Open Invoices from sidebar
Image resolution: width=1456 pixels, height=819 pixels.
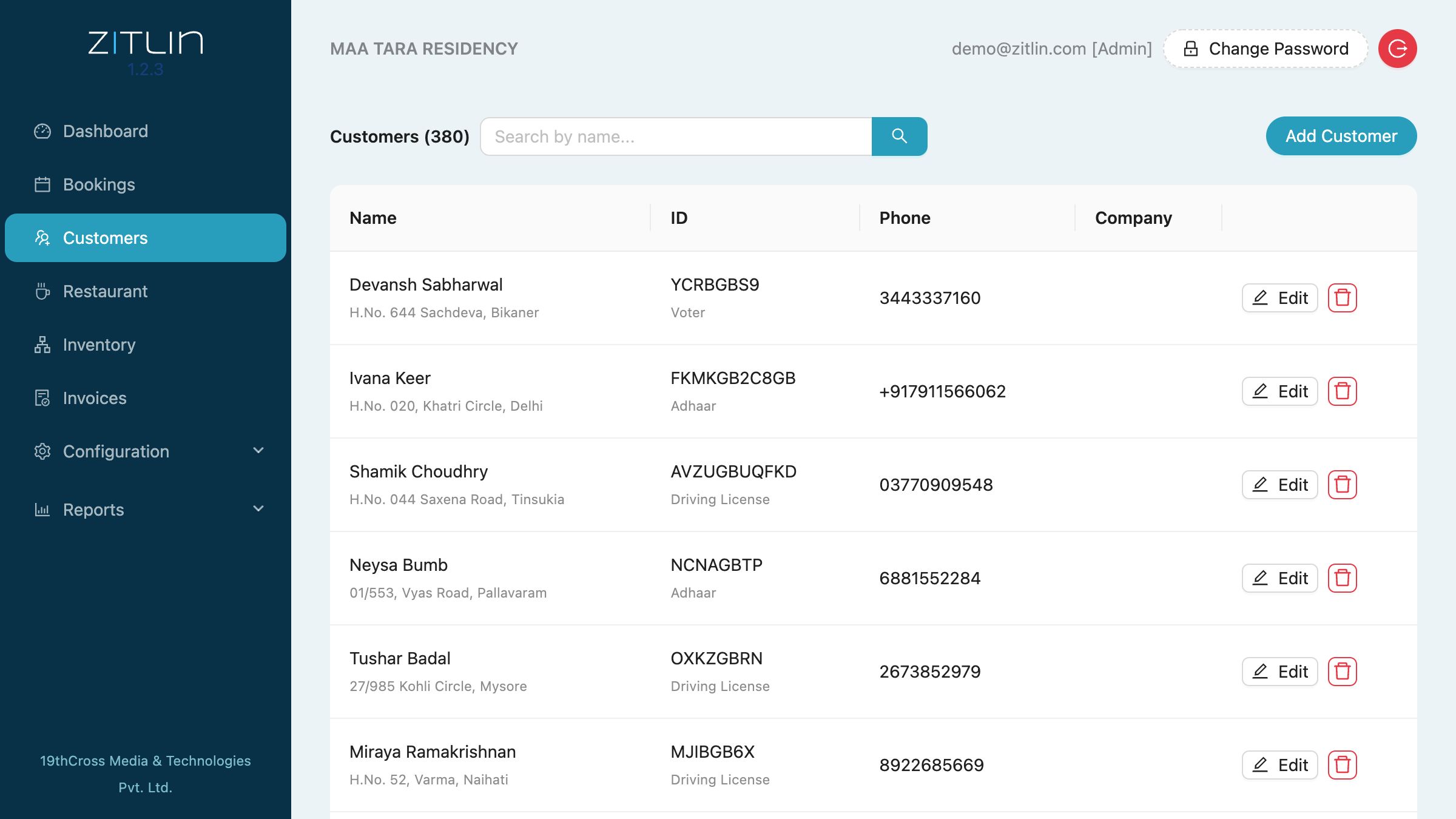(95, 398)
